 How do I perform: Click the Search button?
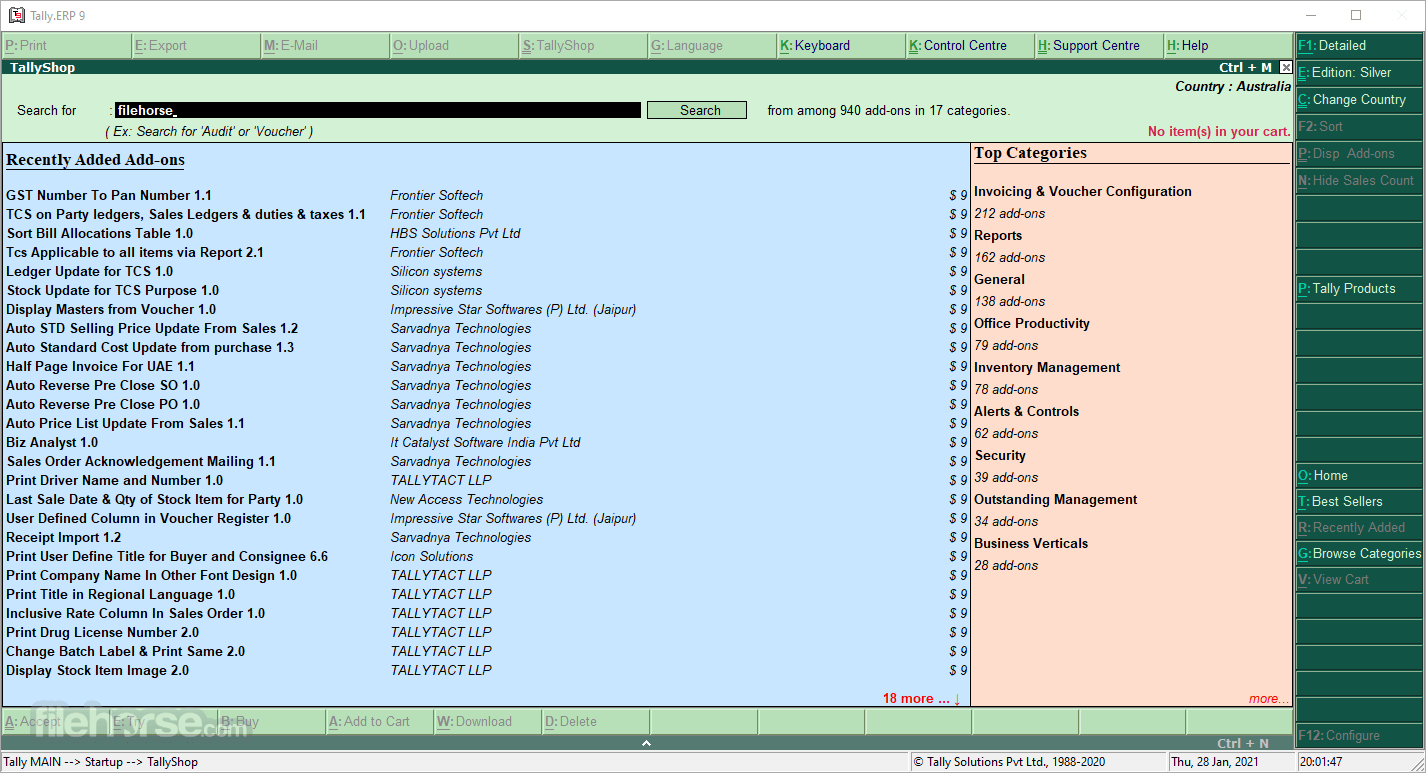point(697,110)
